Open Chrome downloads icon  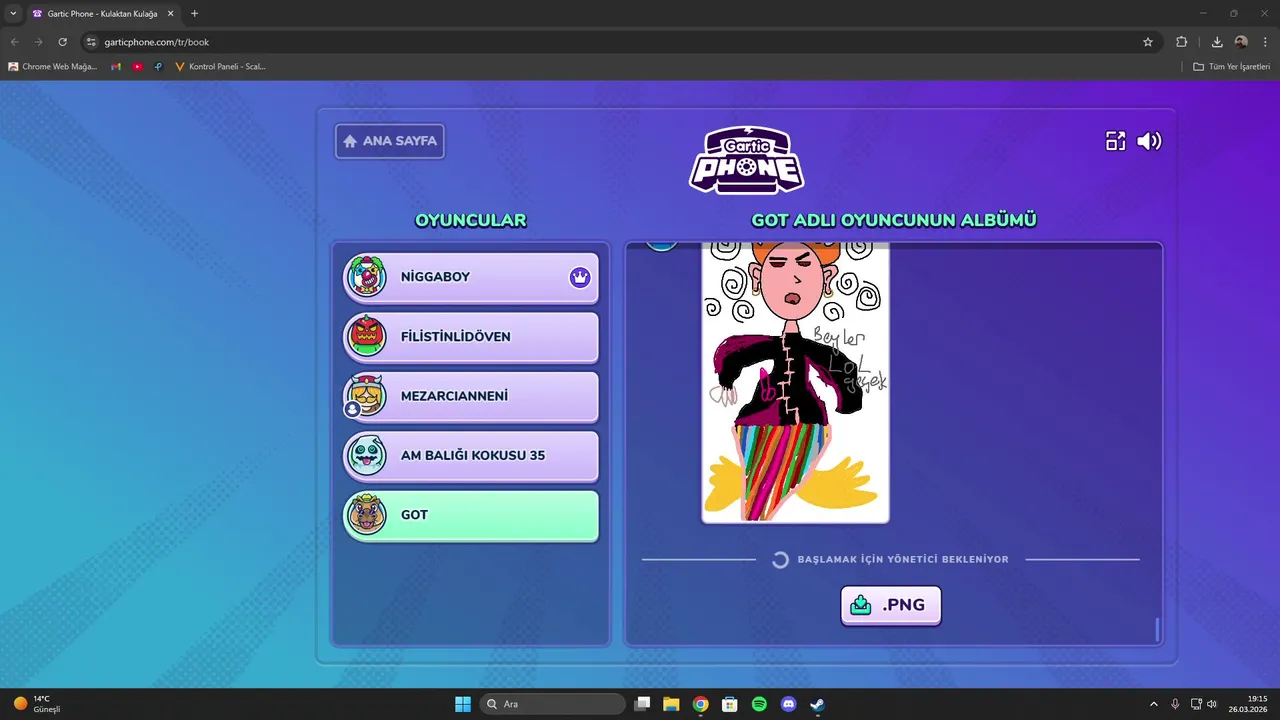pos(1217,42)
